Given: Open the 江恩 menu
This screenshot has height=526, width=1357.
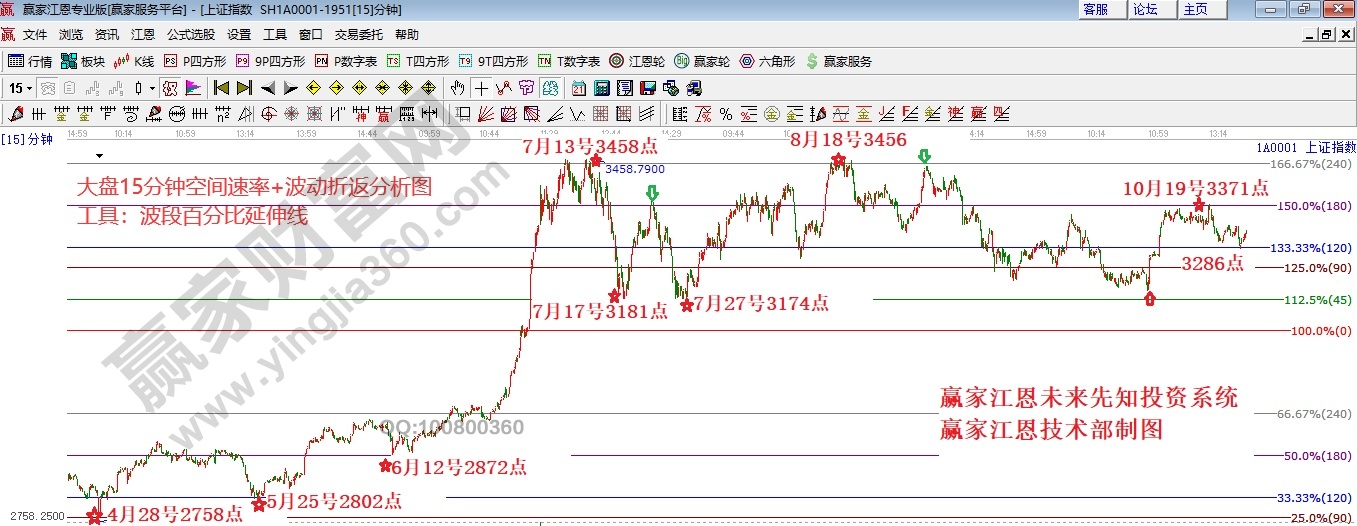Looking at the screenshot, I should (x=143, y=34).
